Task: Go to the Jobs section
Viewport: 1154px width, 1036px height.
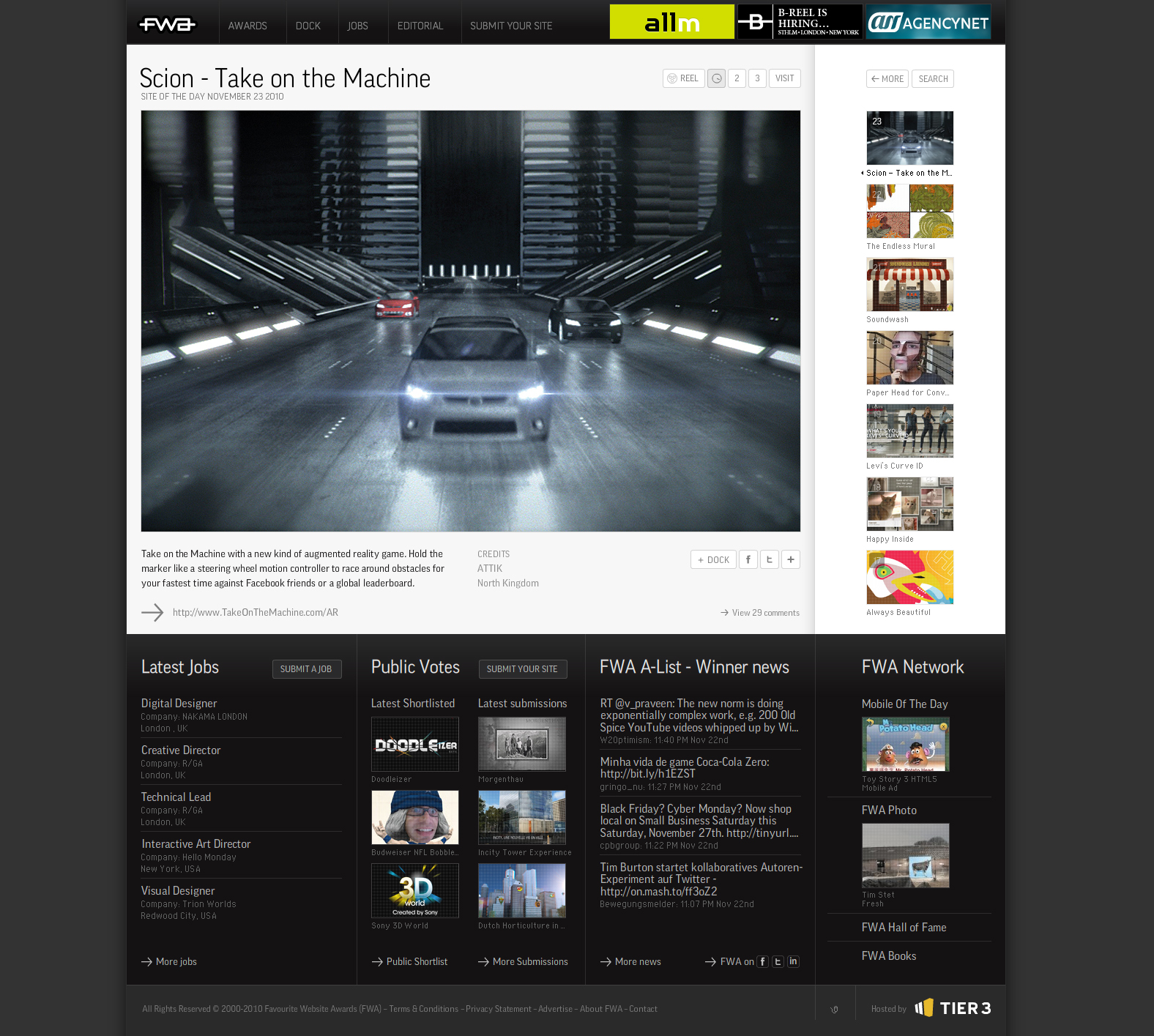Action: pos(357,26)
